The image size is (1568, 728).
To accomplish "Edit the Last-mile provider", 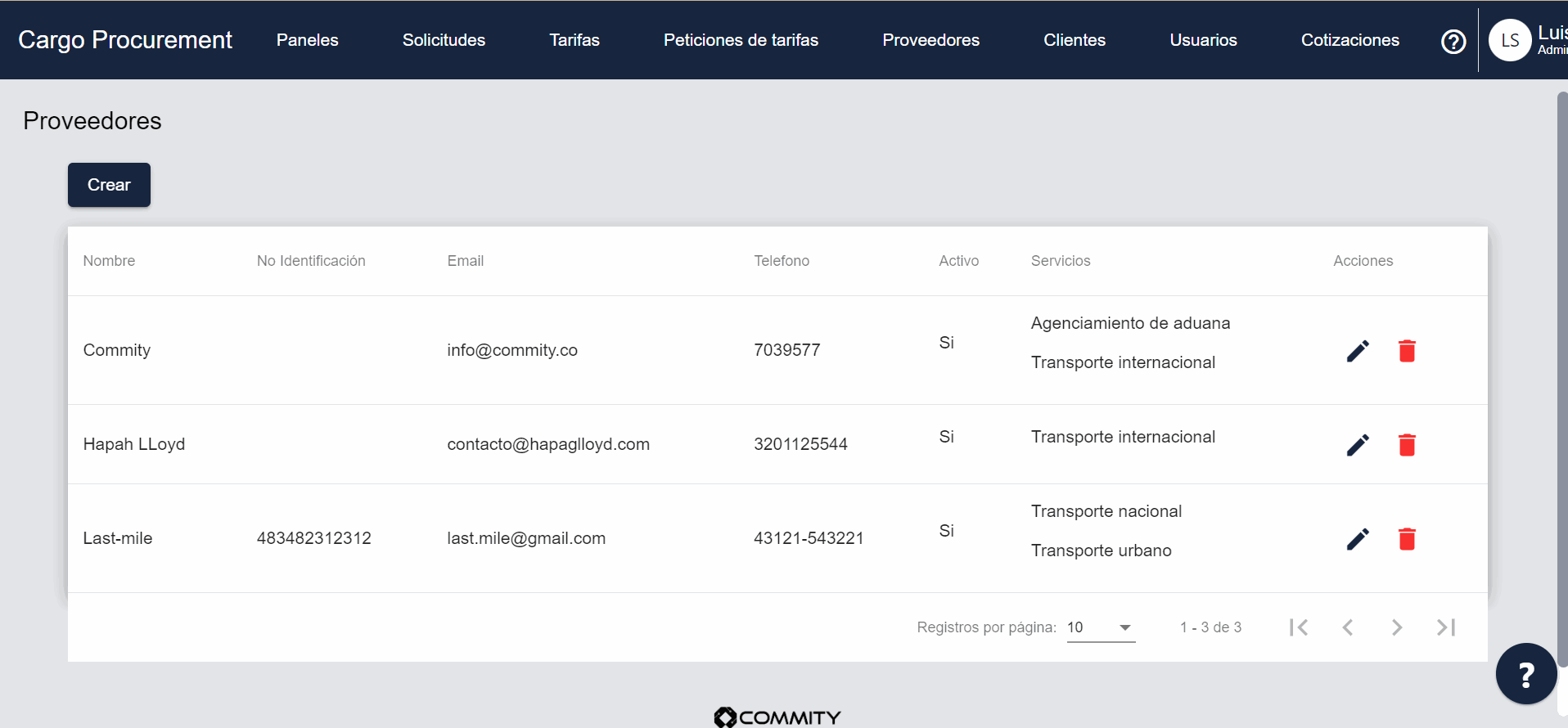I will pyautogui.click(x=1358, y=539).
